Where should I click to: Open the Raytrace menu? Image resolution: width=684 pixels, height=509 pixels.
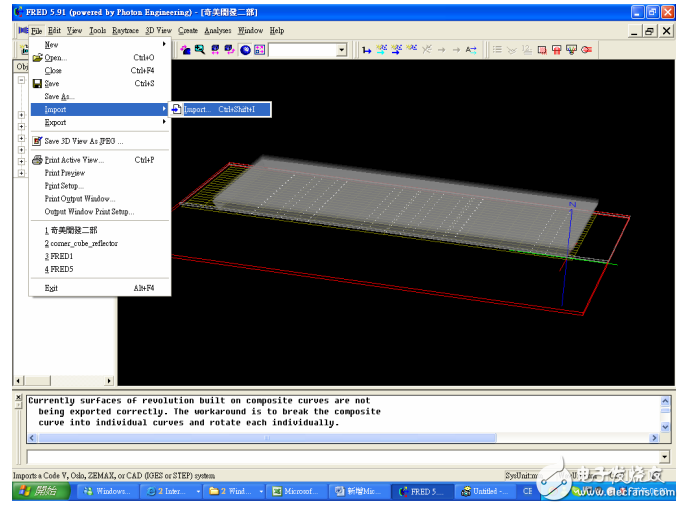[125, 31]
